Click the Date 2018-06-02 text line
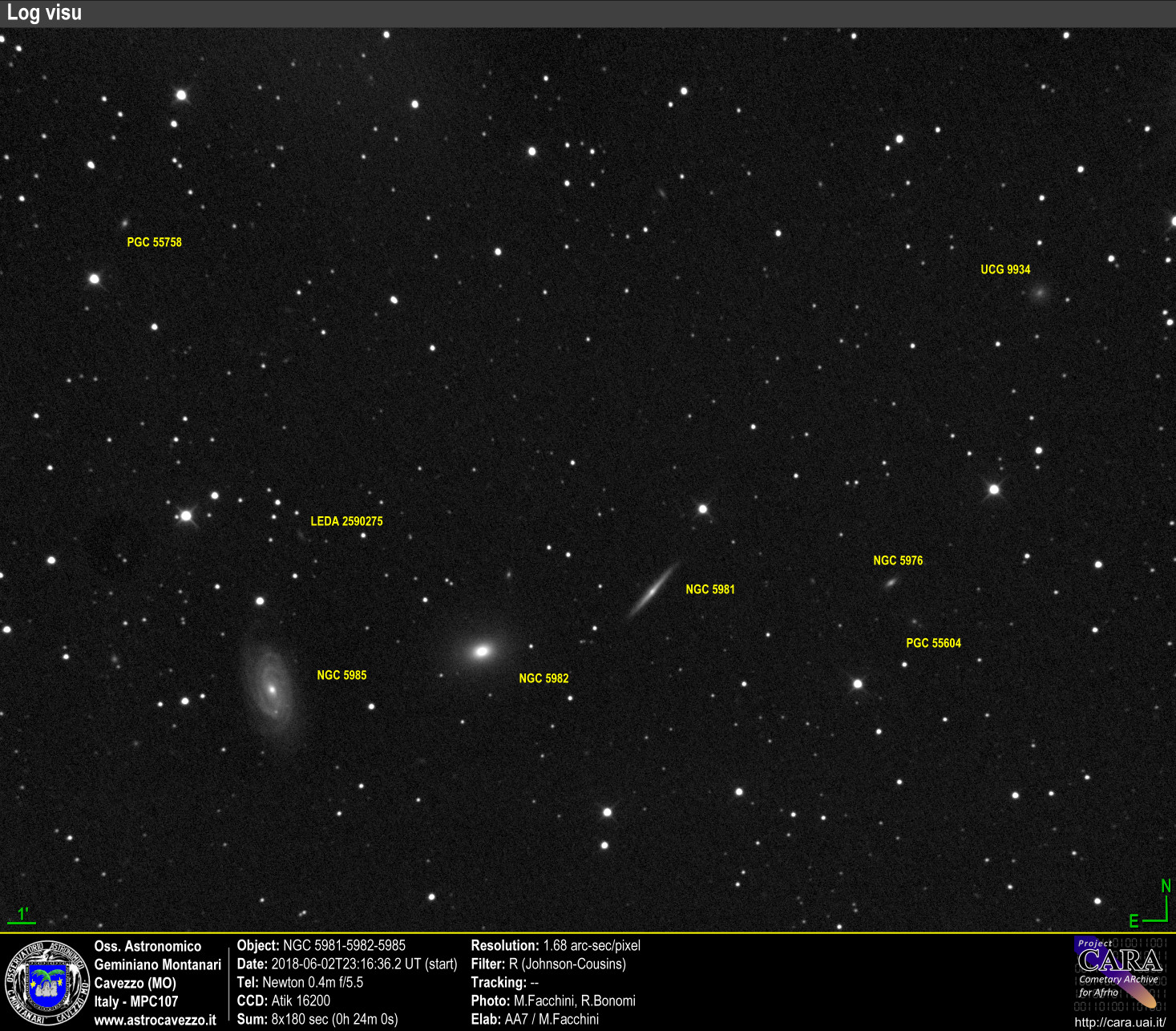The height and width of the screenshot is (1031, 1176). [346, 964]
